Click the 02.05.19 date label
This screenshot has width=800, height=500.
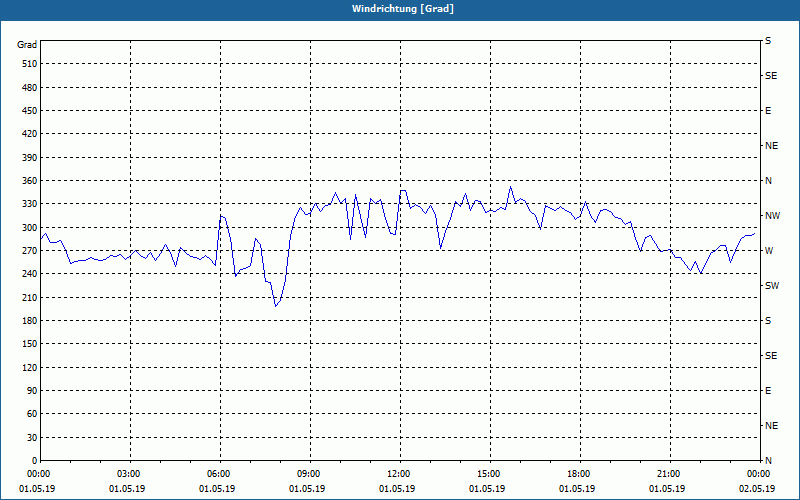coord(757,489)
